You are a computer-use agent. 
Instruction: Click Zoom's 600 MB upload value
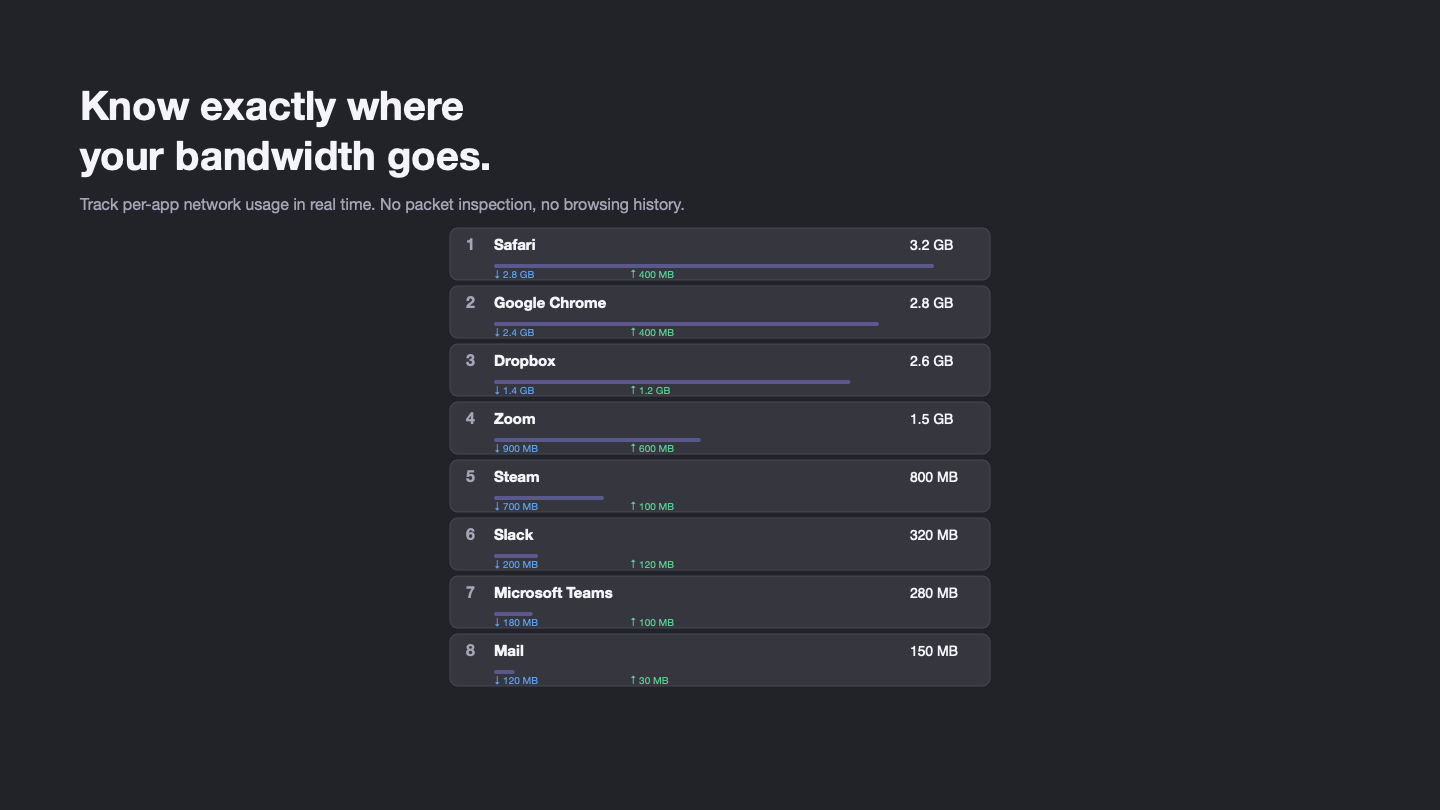click(x=652, y=449)
